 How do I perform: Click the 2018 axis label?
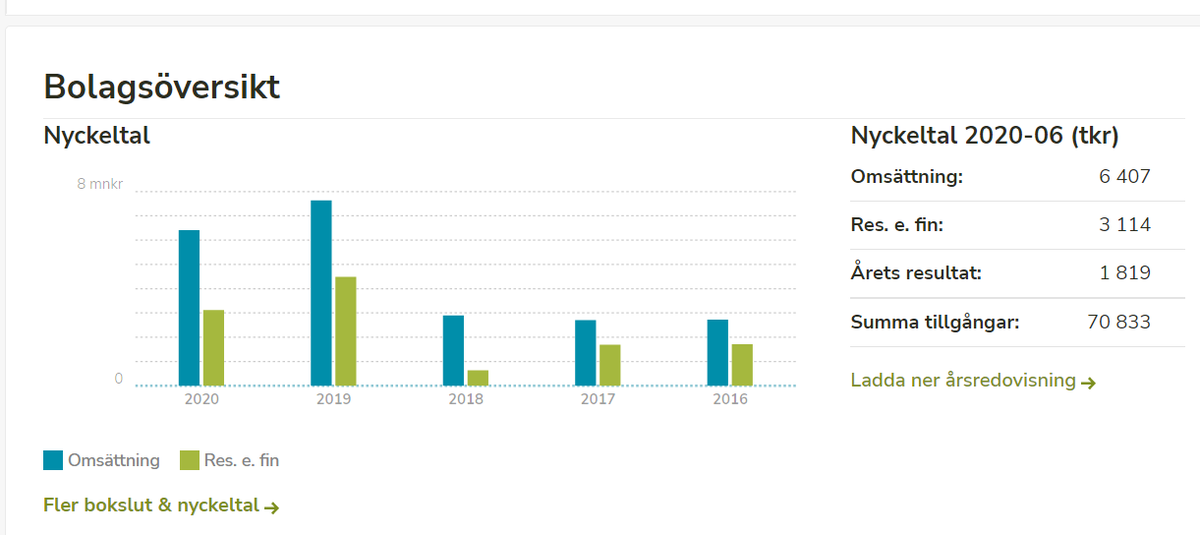click(465, 399)
